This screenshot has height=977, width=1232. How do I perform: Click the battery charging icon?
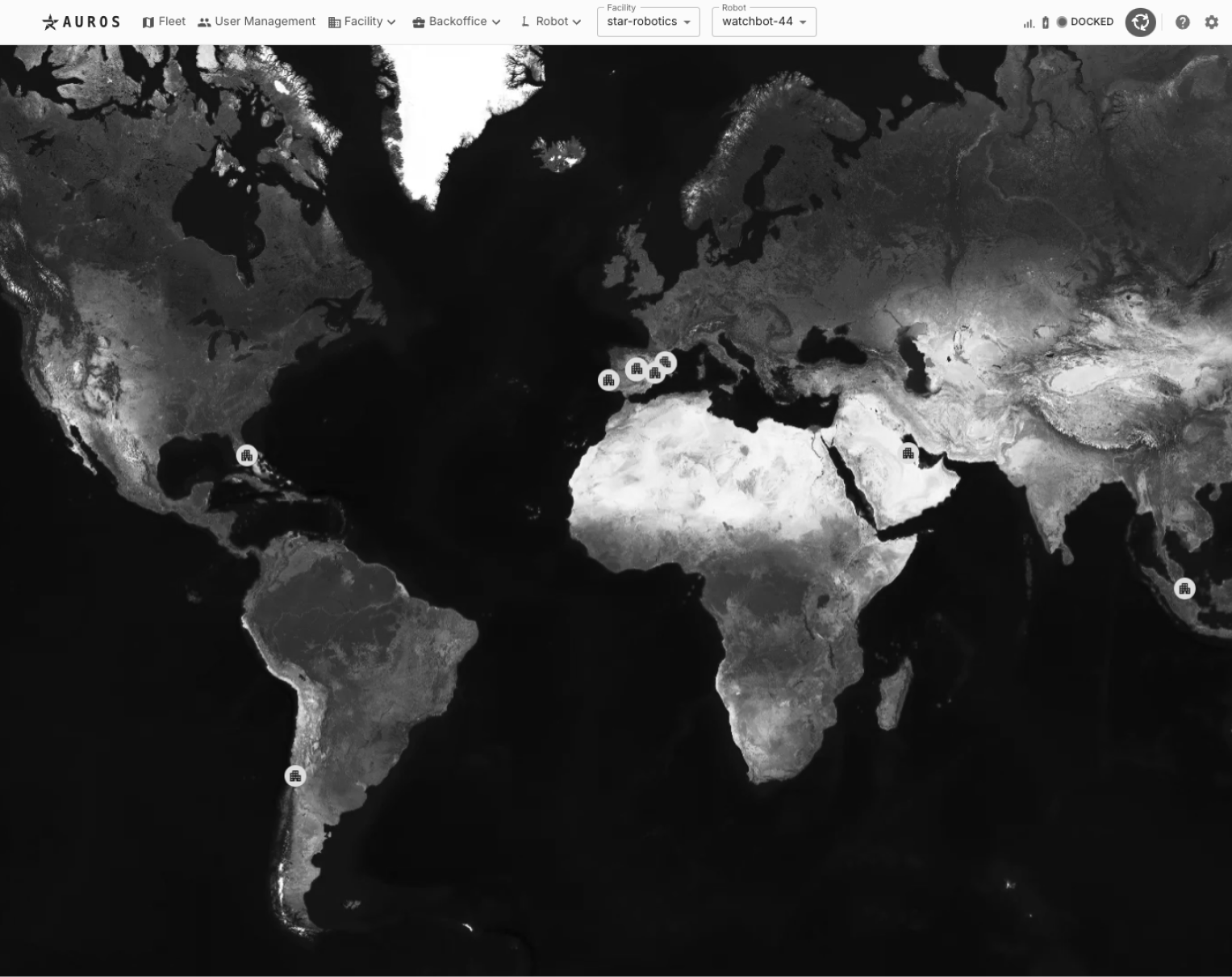[x=1046, y=23]
